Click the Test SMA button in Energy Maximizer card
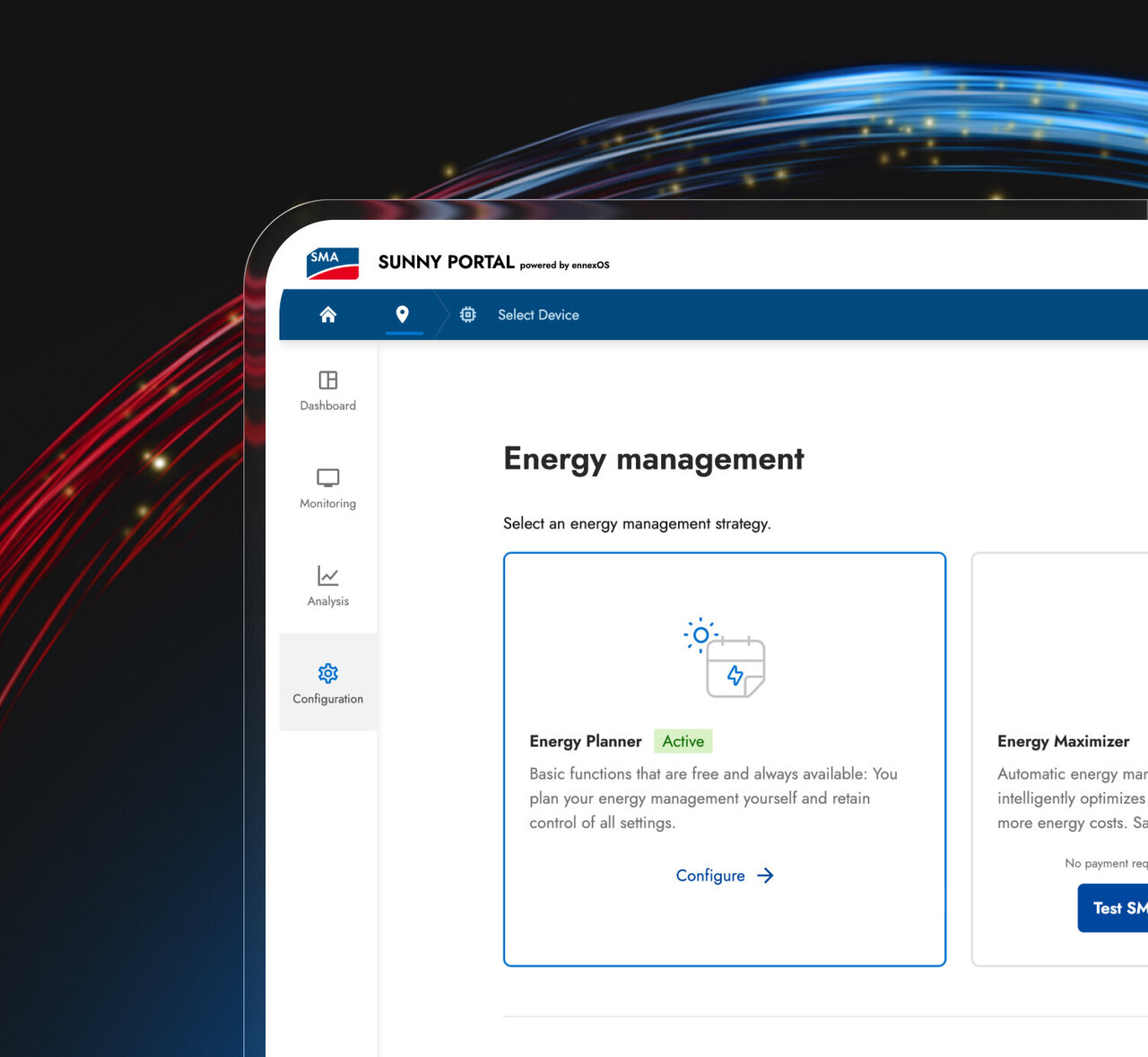Screen dimensions: 1148x1057 tap(1113, 908)
